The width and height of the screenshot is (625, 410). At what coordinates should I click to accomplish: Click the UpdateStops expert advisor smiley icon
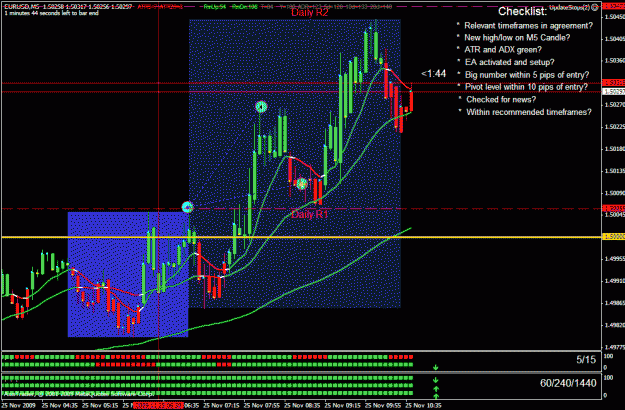[594, 8]
